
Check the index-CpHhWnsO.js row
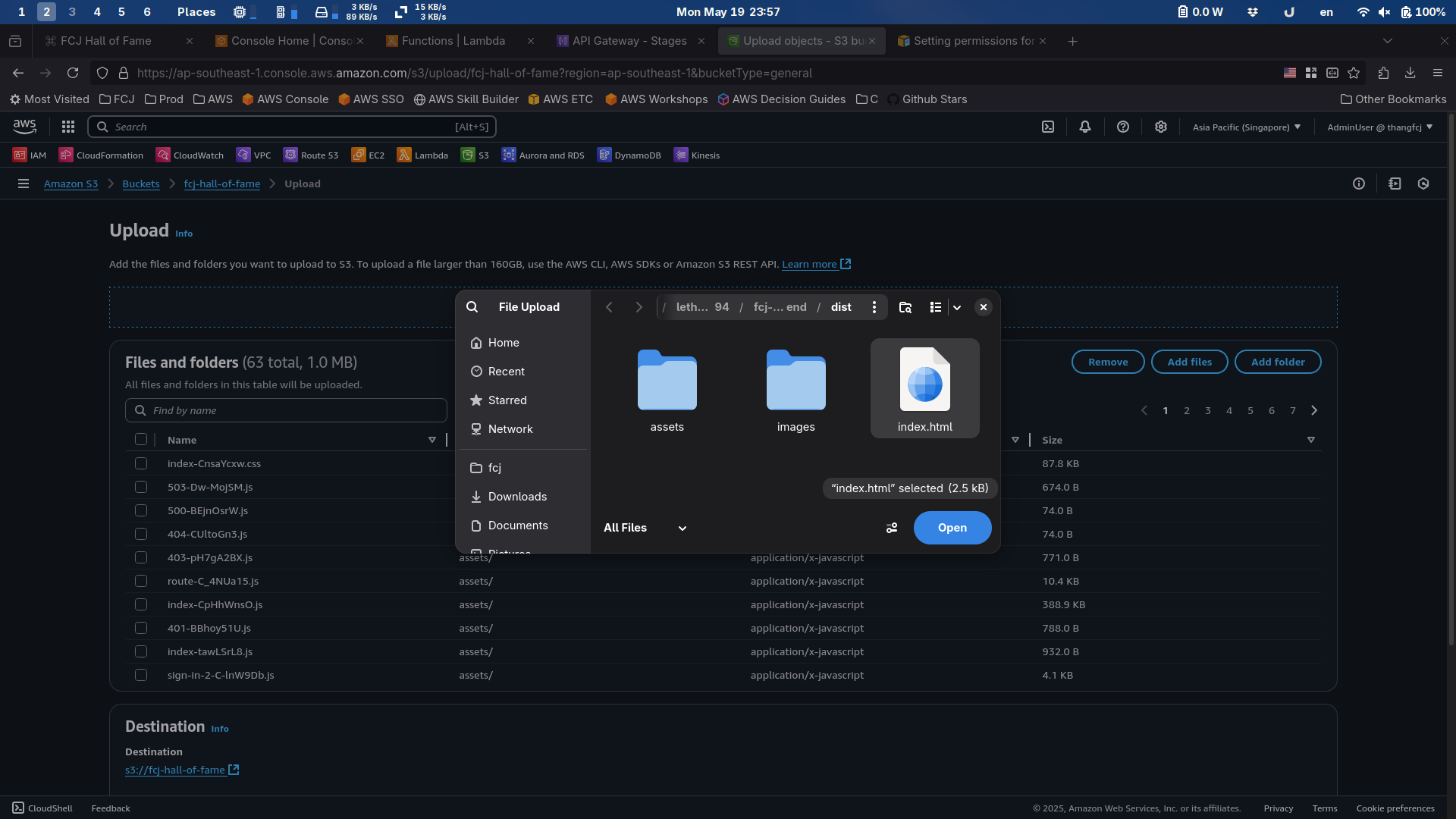pos(141,604)
